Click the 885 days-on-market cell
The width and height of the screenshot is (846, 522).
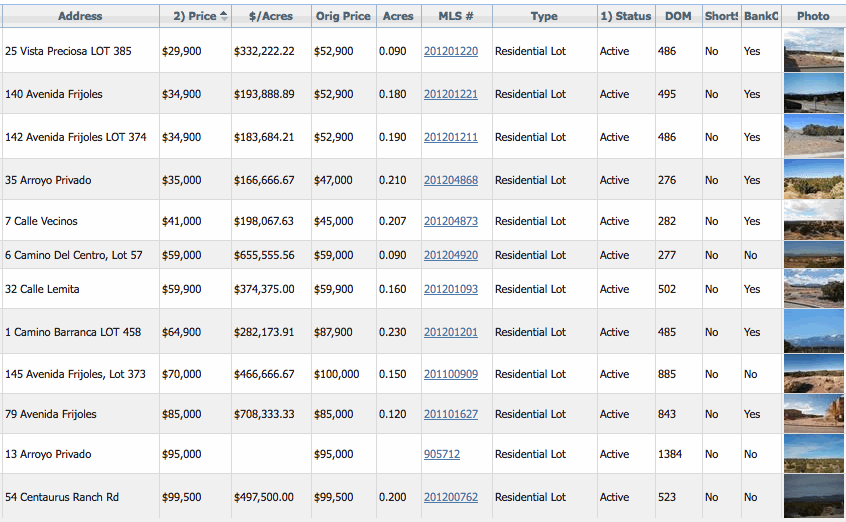tap(667, 374)
